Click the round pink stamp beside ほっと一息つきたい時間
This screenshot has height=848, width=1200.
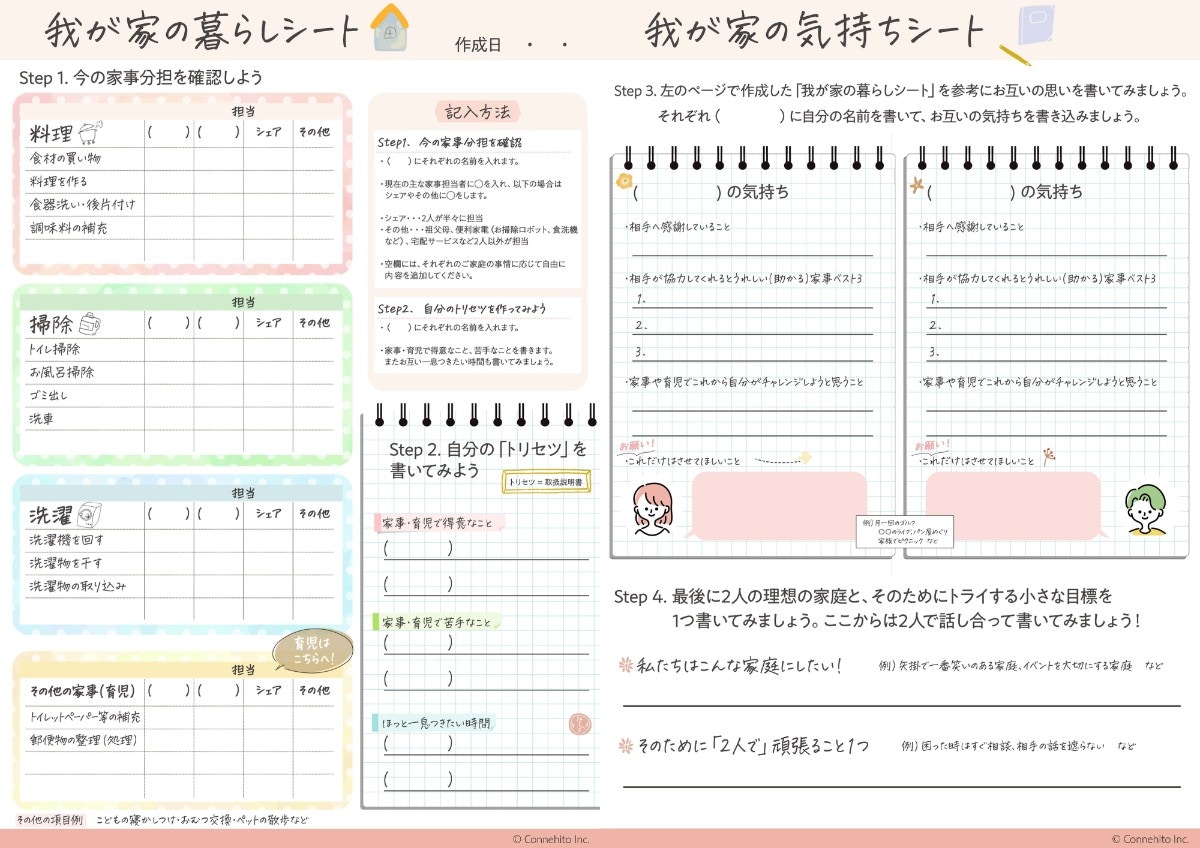tap(578, 724)
